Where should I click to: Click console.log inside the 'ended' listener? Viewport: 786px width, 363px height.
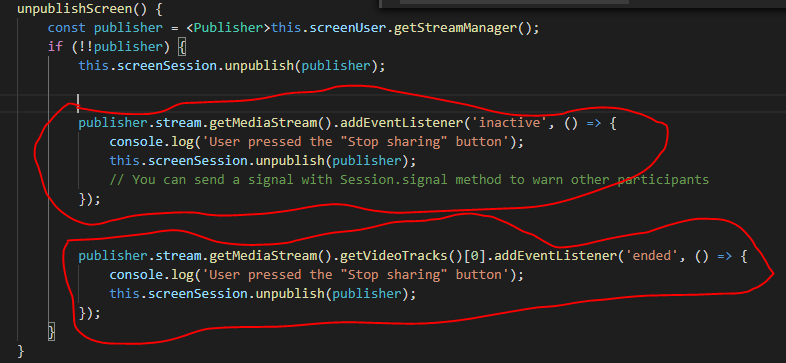(151, 275)
